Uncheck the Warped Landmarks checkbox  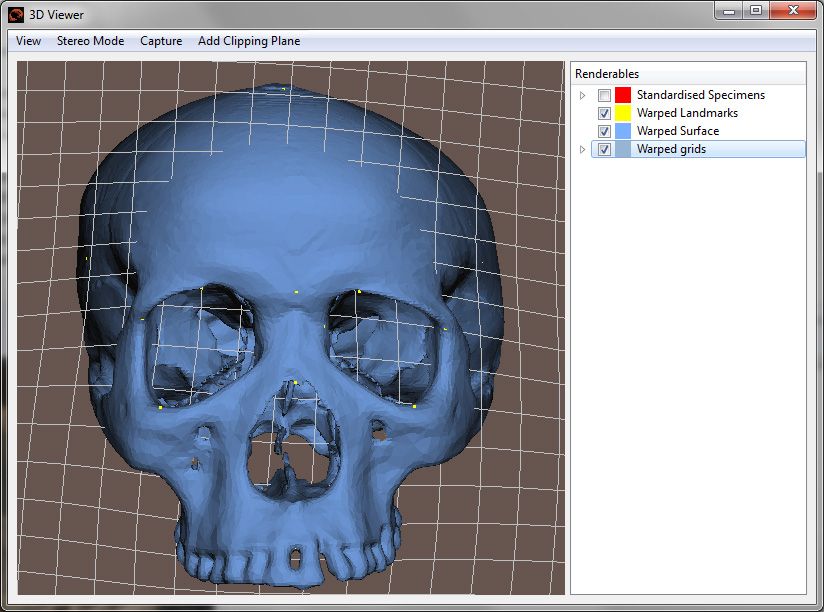604,113
